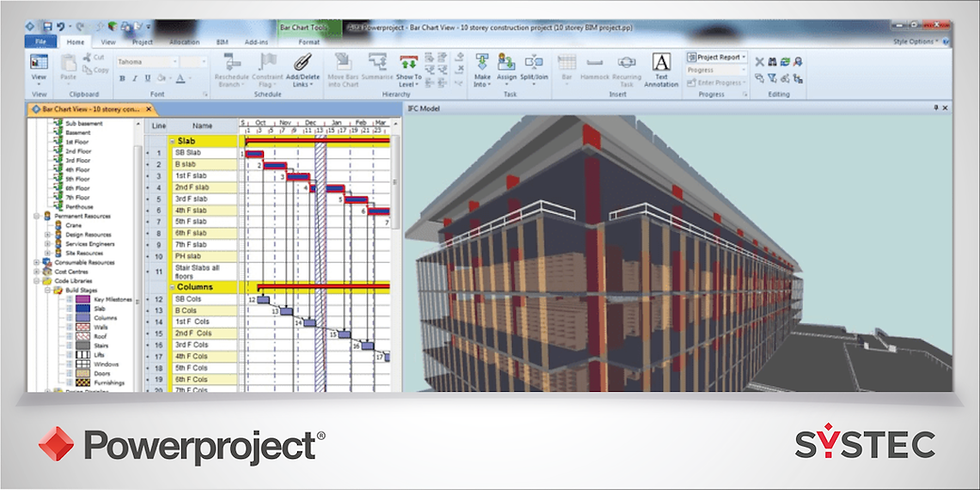Click the Cut scissors icon

click(x=87, y=58)
